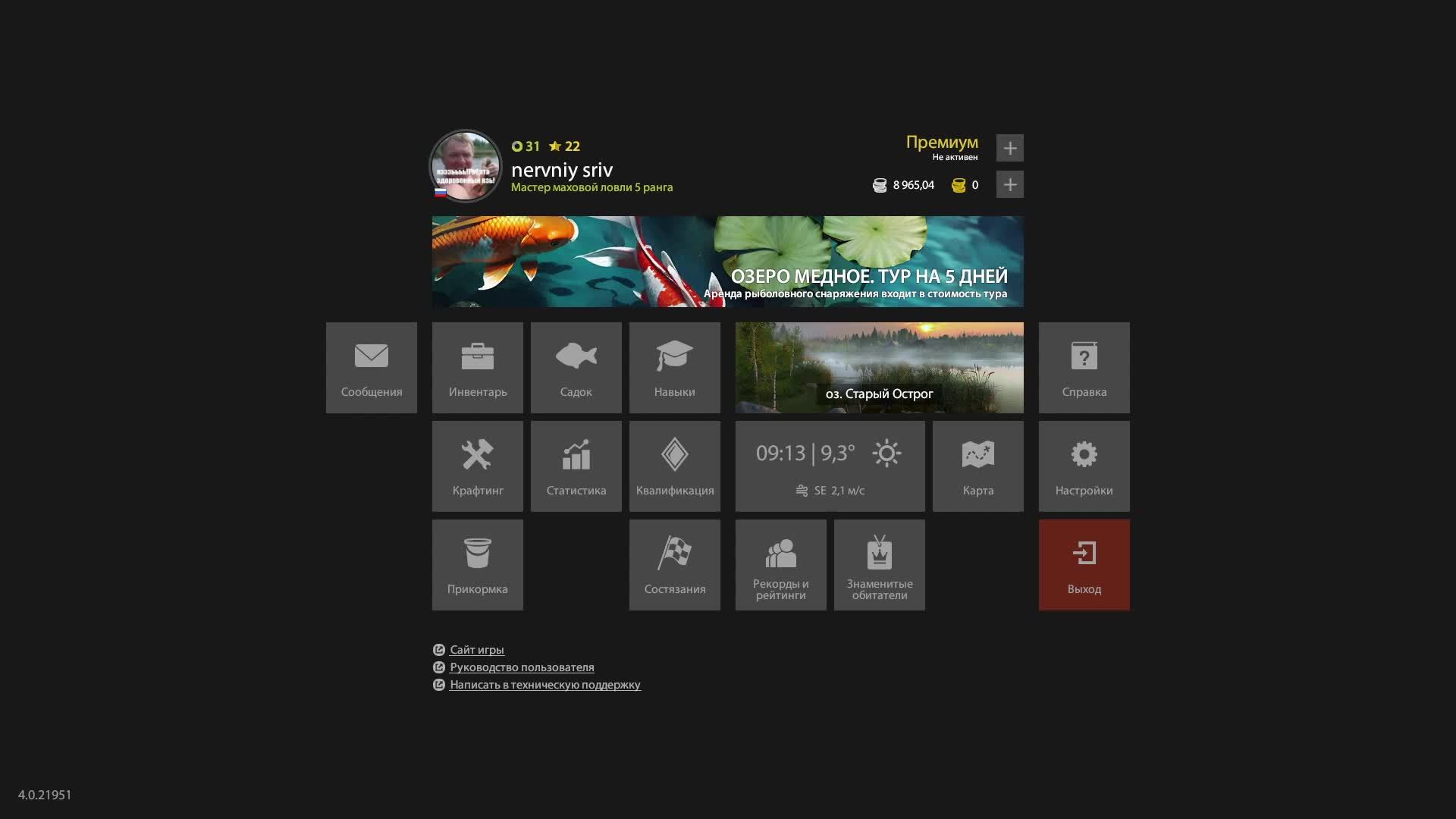The image size is (1456, 819).
Task: Open the Прикормка bucket tile
Action: [478, 565]
